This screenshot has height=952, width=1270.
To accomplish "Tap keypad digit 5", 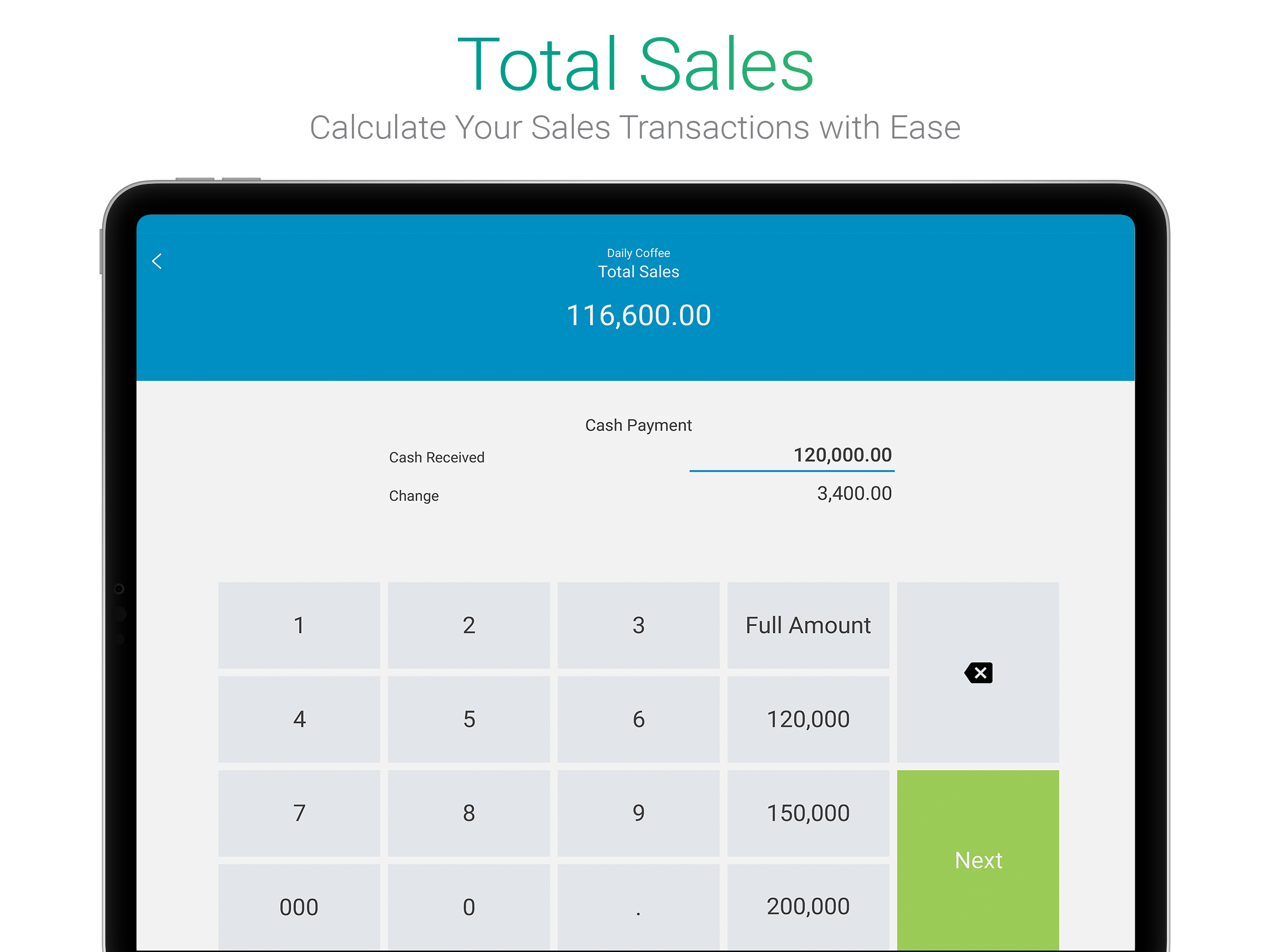I will point(469,720).
